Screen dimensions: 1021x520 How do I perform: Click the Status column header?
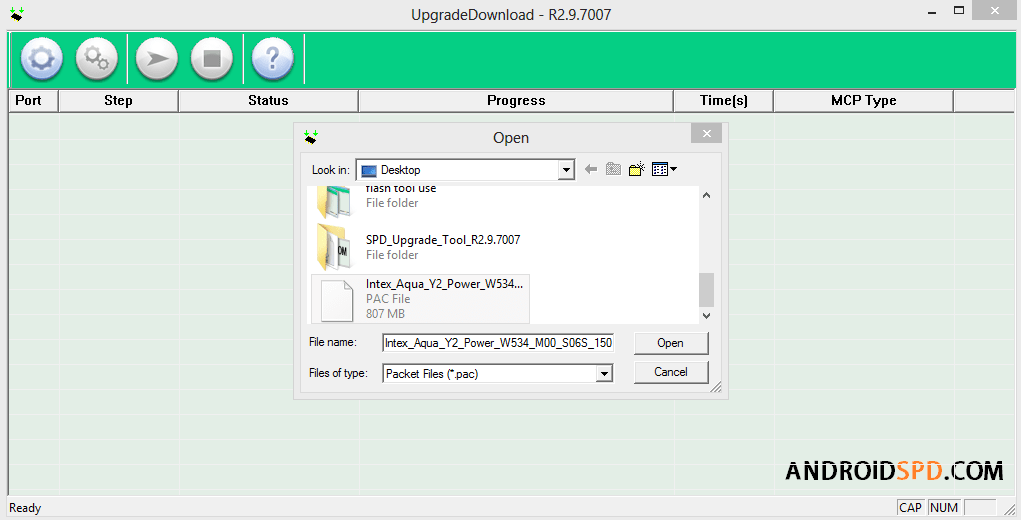tap(268, 101)
